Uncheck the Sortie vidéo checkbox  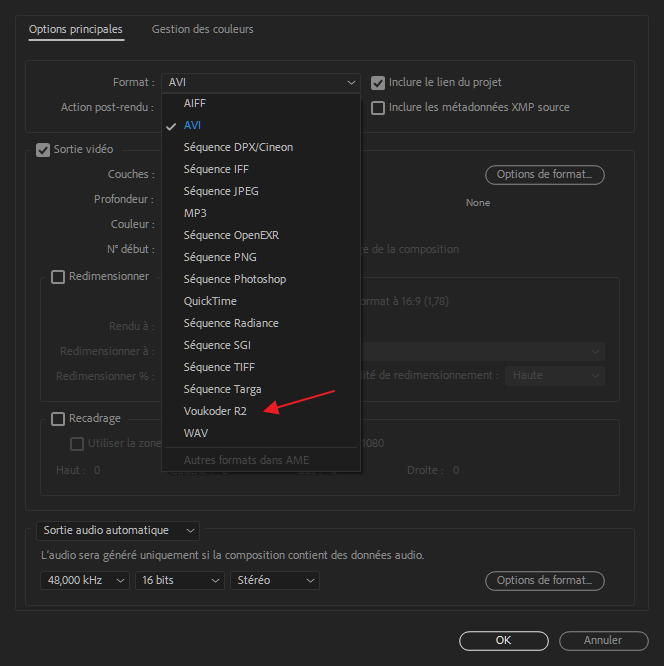coord(43,150)
